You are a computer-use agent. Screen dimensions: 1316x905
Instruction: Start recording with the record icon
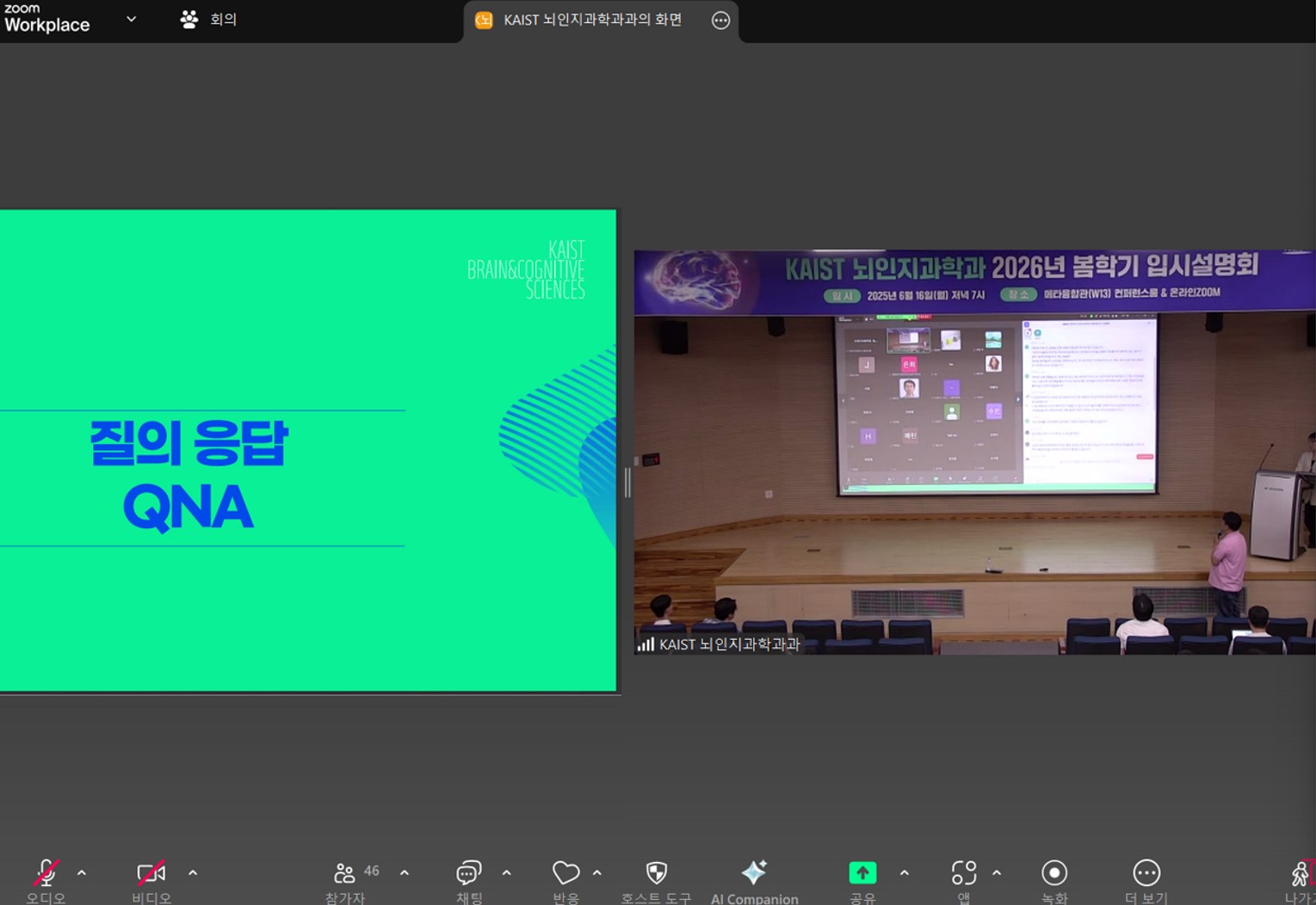tap(1054, 872)
